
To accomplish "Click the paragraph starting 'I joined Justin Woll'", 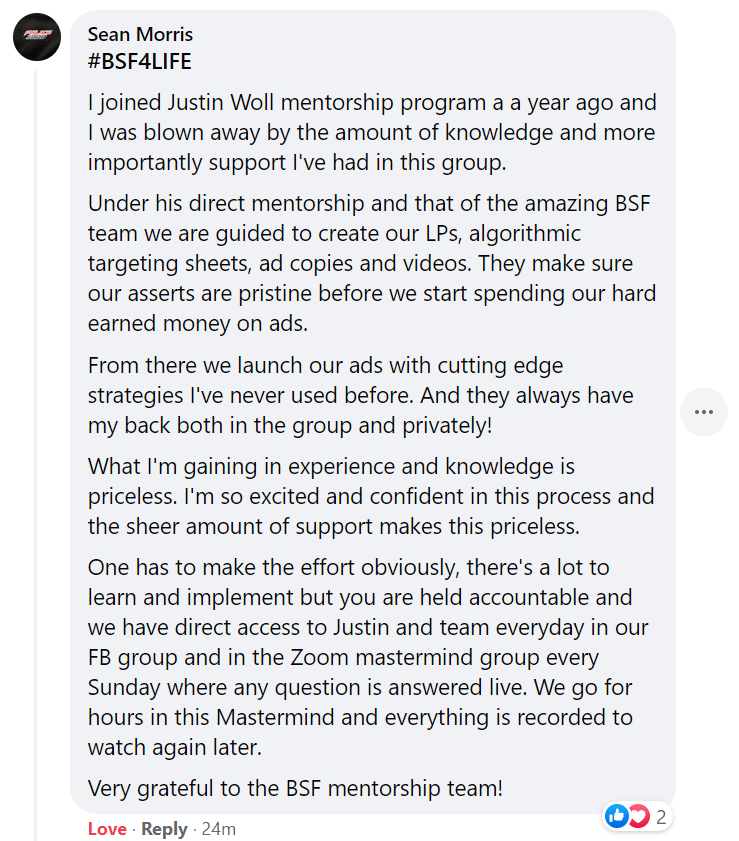I will (372, 132).
